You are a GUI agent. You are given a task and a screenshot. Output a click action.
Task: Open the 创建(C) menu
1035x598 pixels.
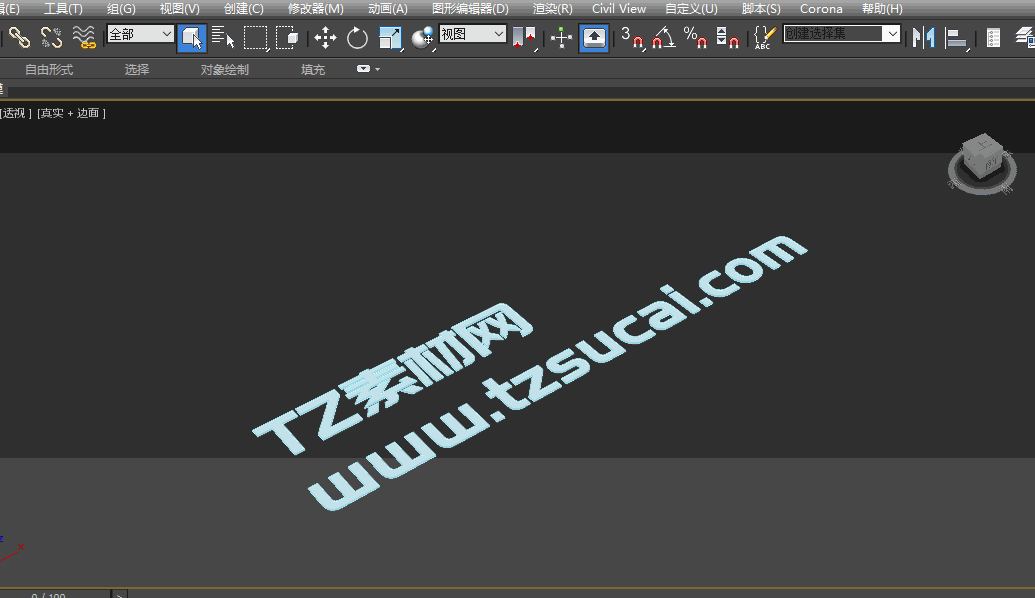(x=244, y=9)
